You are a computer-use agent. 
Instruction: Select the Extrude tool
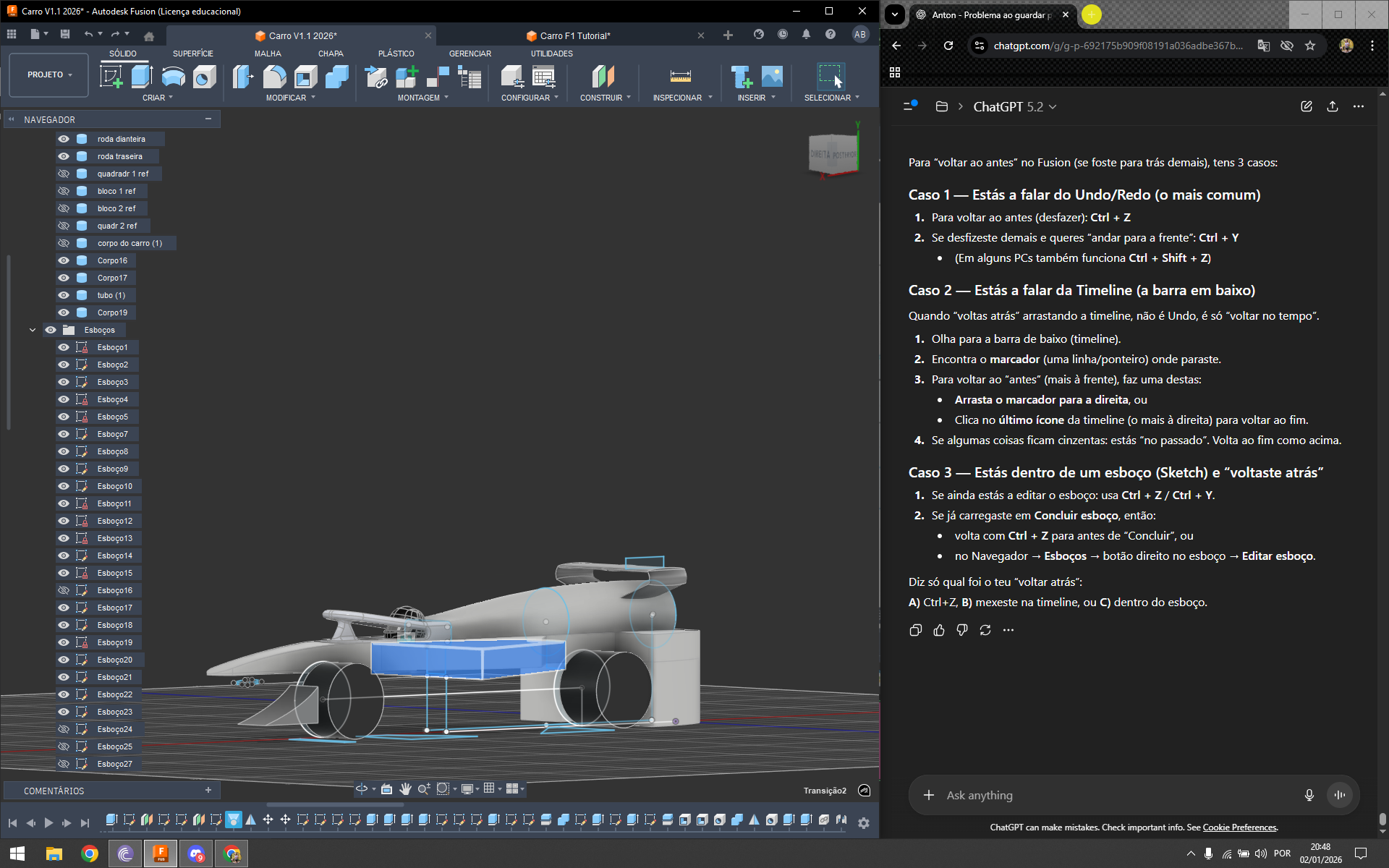click(142, 76)
